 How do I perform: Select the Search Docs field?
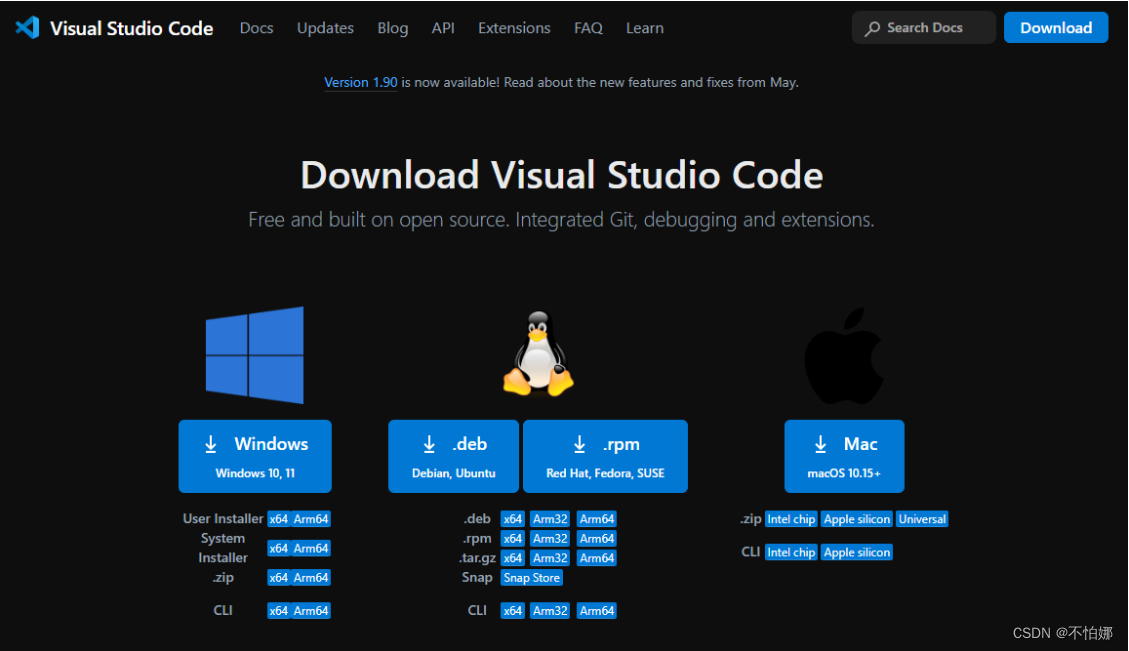click(924, 28)
